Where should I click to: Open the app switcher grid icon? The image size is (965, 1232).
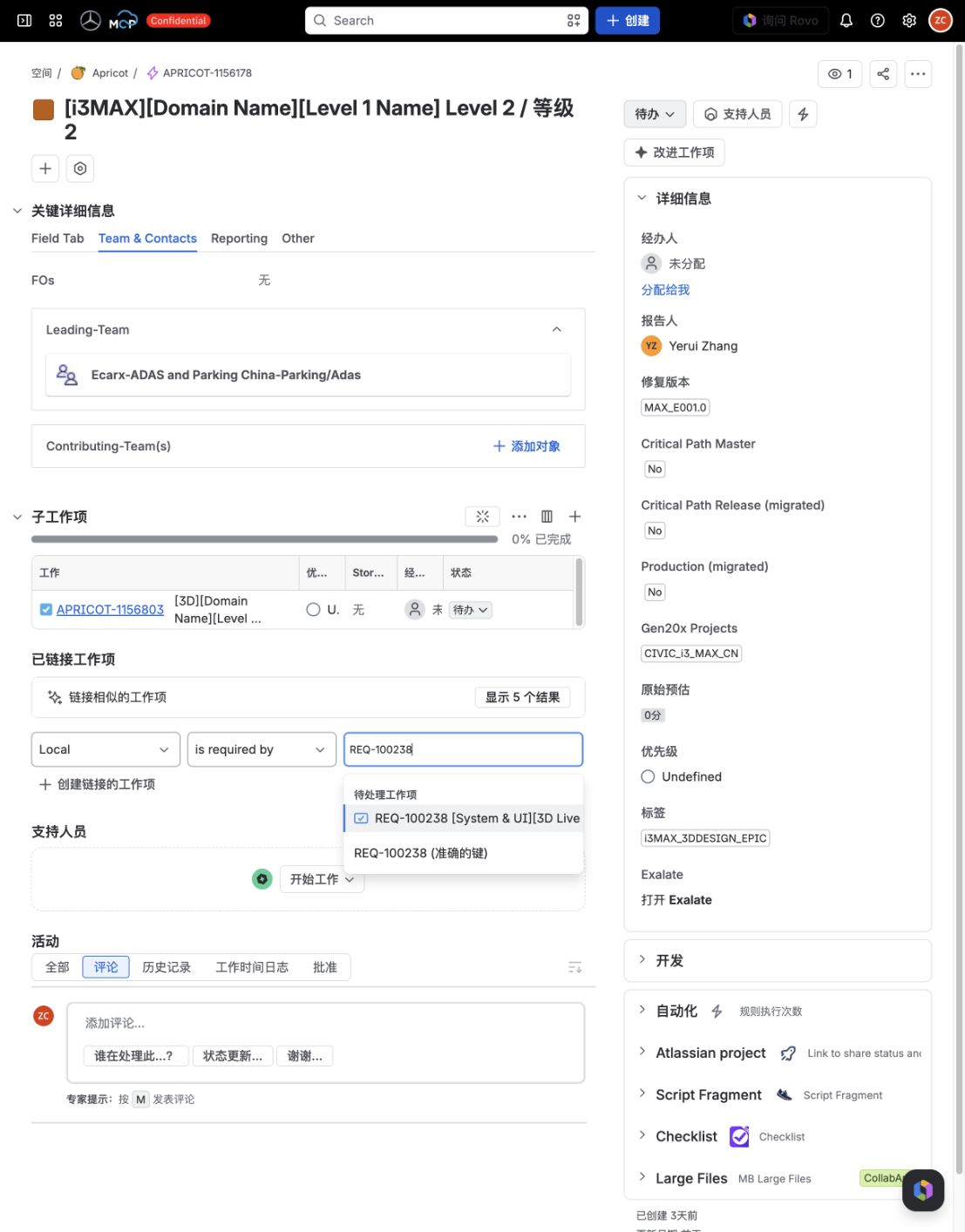(x=56, y=20)
